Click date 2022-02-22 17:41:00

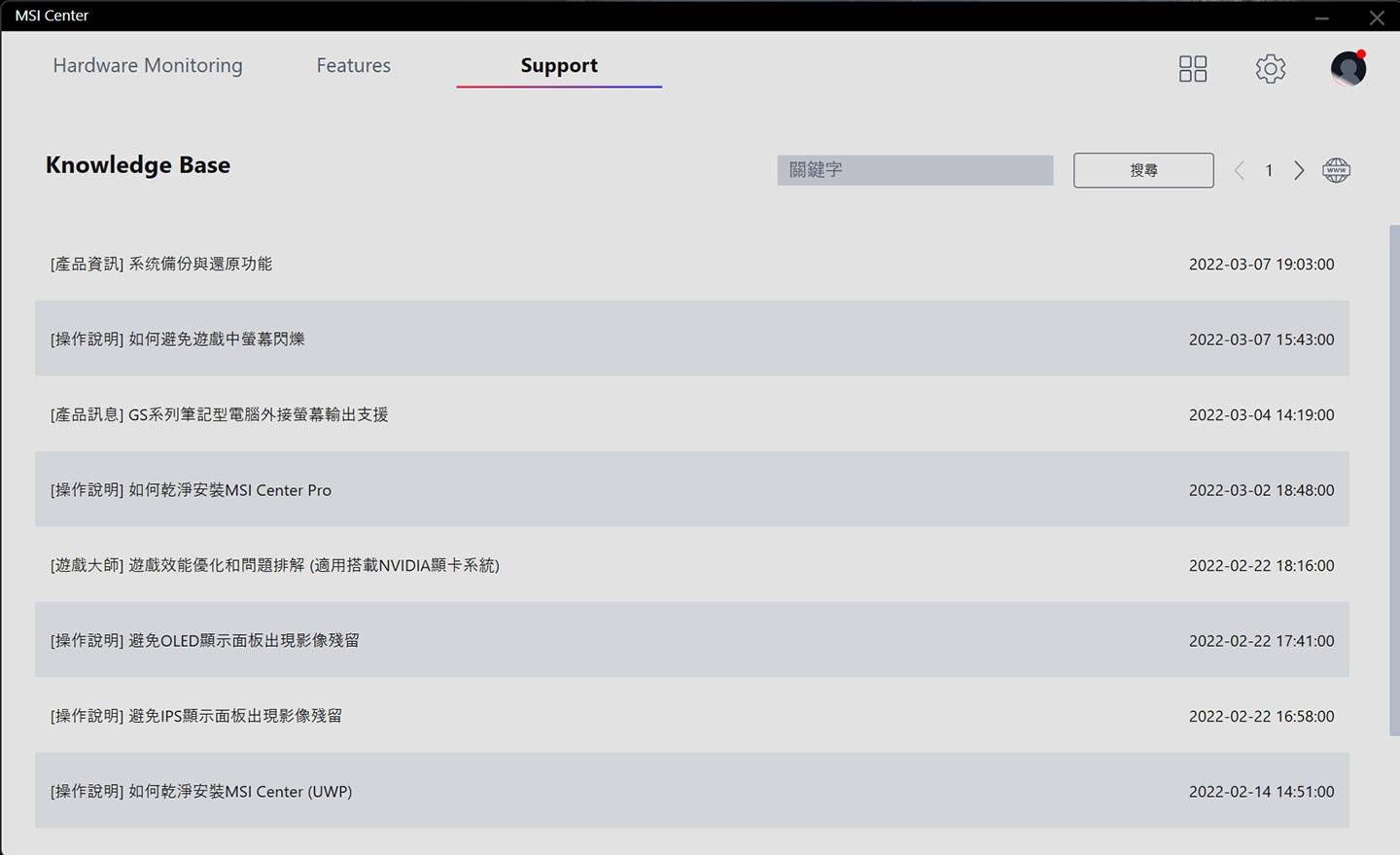(x=1261, y=641)
